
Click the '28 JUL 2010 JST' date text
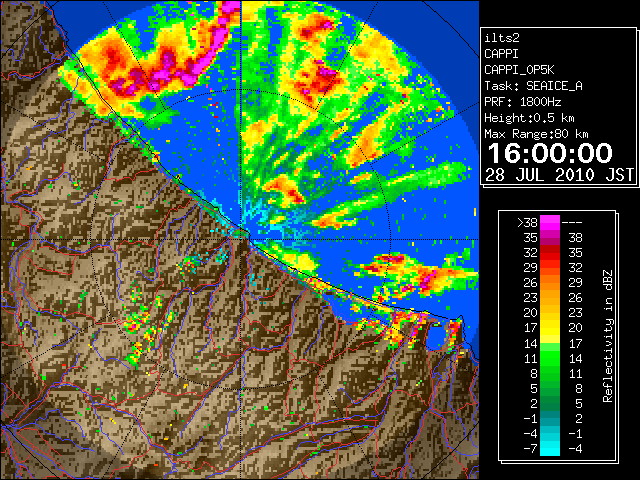(x=559, y=175)
